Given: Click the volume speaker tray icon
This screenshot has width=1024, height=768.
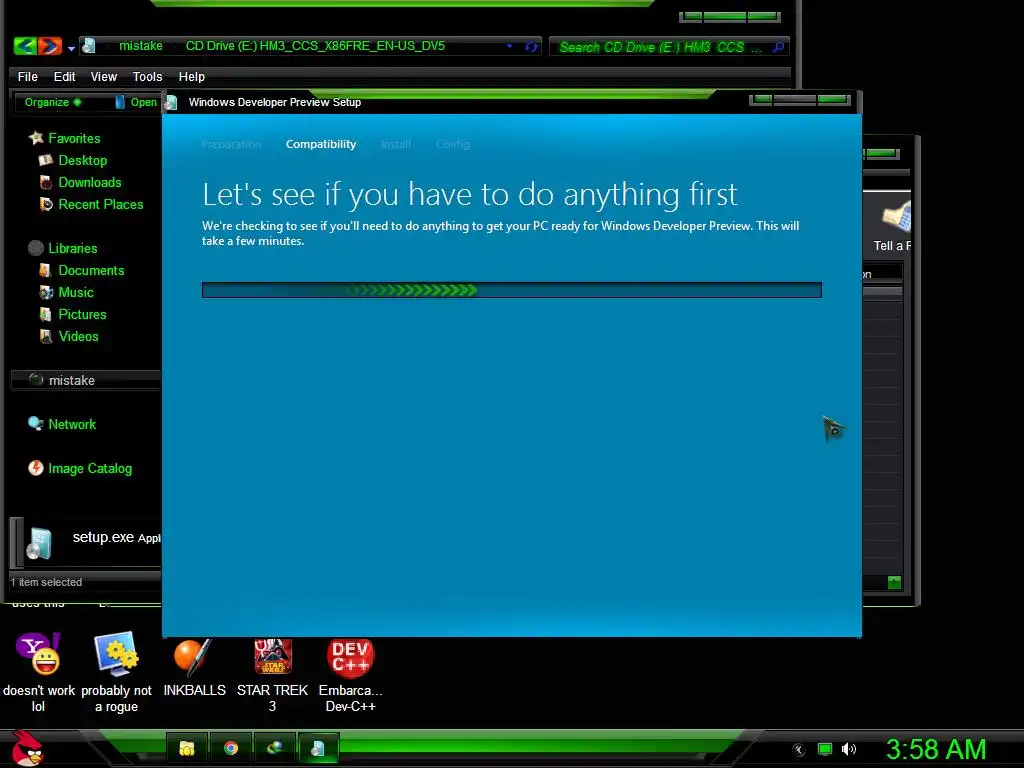Looking at the screenshot, I should pos(849,749).
